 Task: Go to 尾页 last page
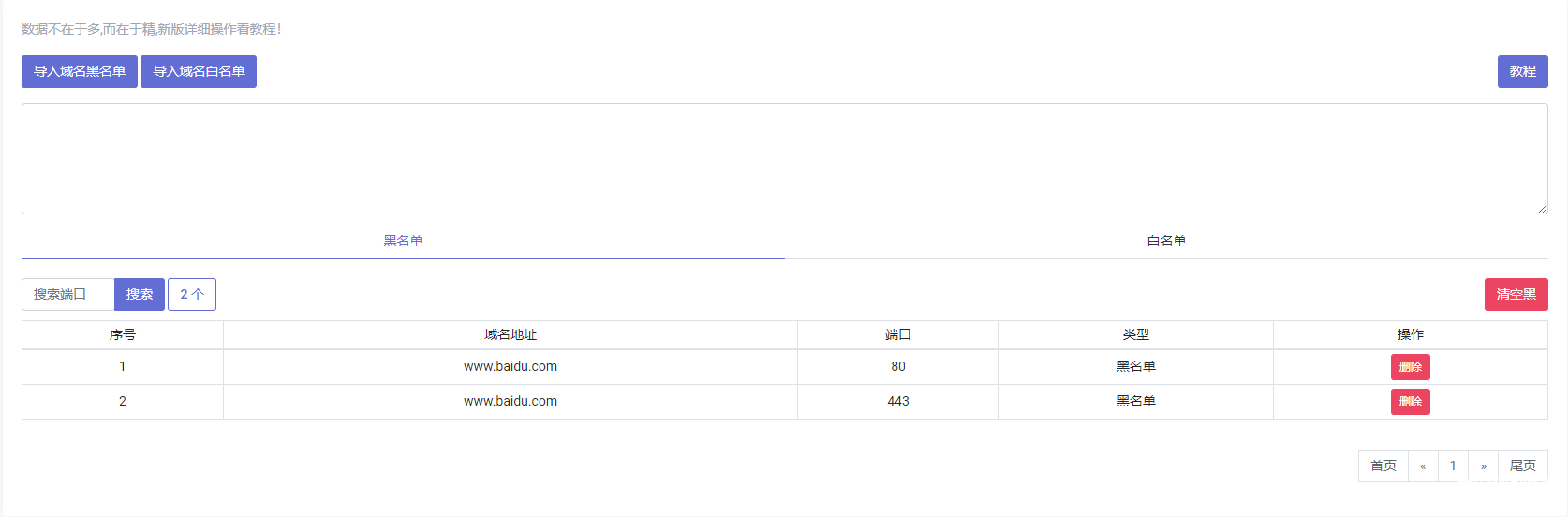pos(1522,465)
